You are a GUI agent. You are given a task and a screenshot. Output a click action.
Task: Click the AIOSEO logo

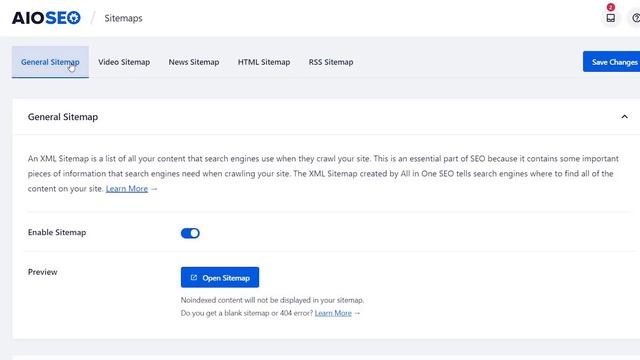click(46, 18)
